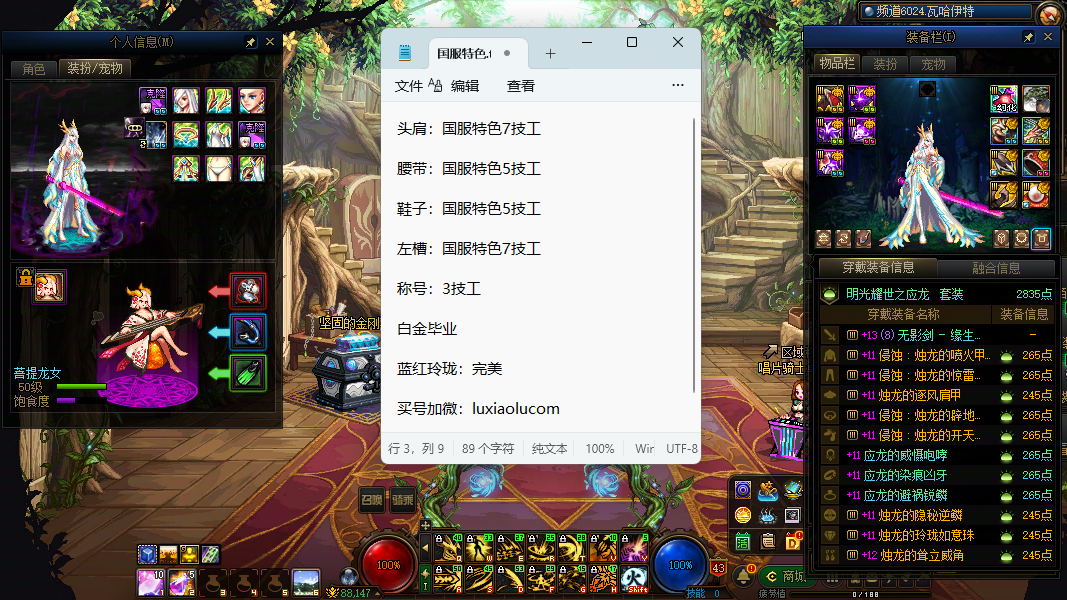
Task: Click the 融合信息 tab button
Action: (996, 268)
